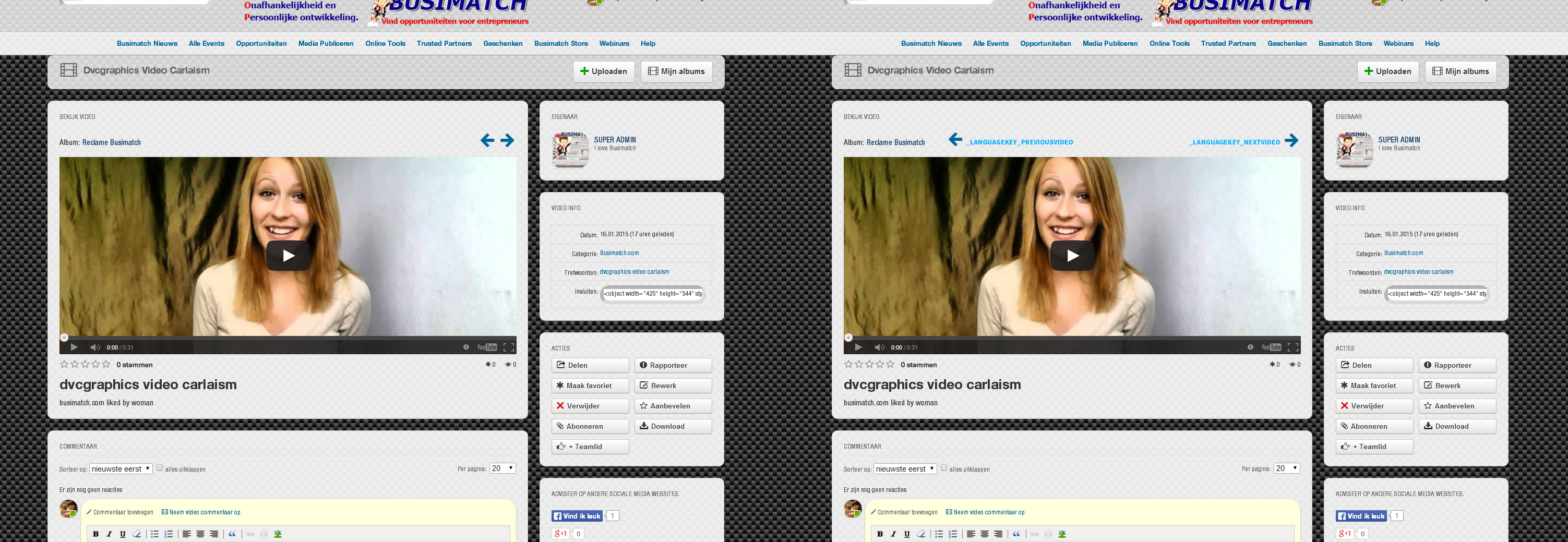Screen dimensions: 1568x542
Task: Enter fullscreen on the left video player
Action: 509,347
